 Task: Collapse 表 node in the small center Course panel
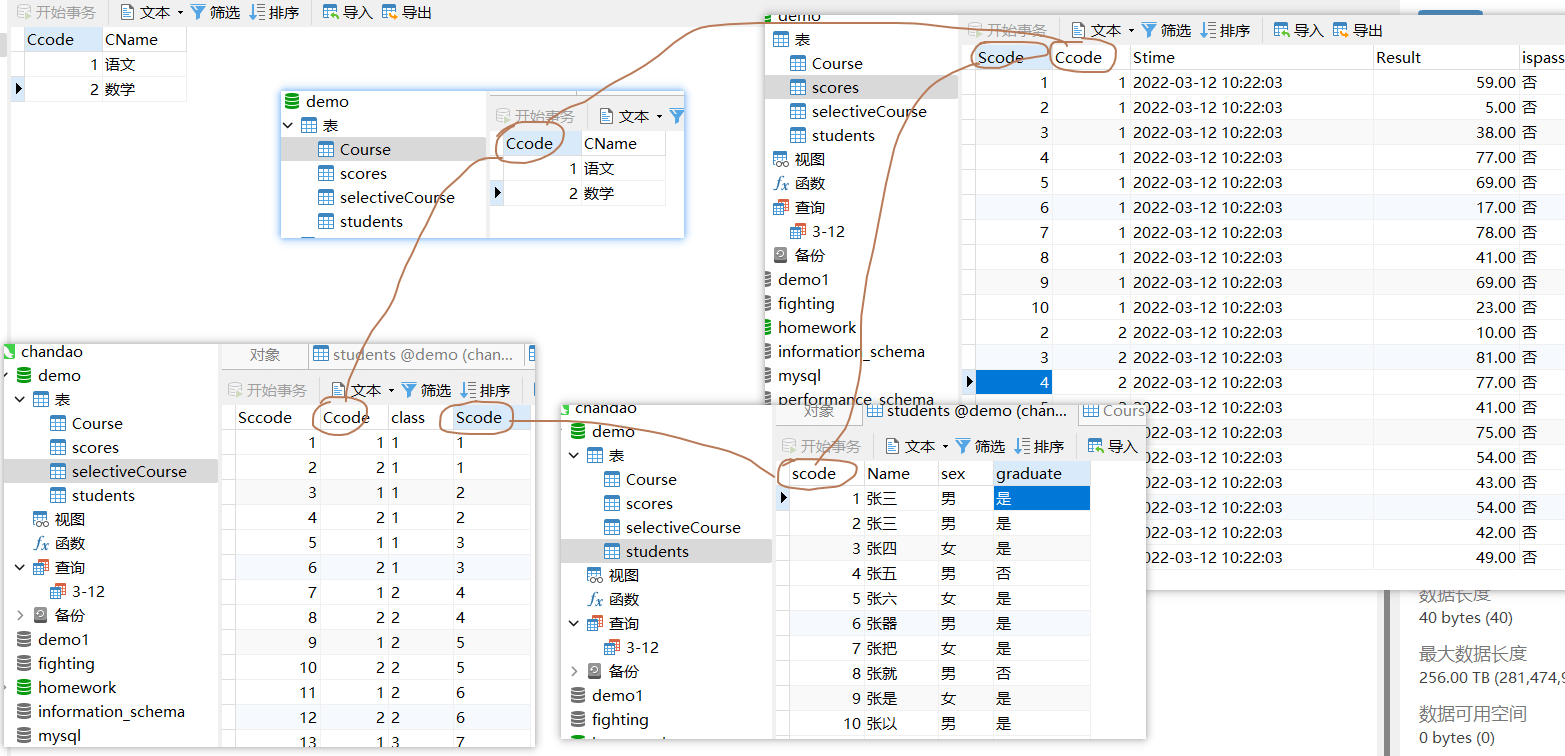tap(288, 126)
